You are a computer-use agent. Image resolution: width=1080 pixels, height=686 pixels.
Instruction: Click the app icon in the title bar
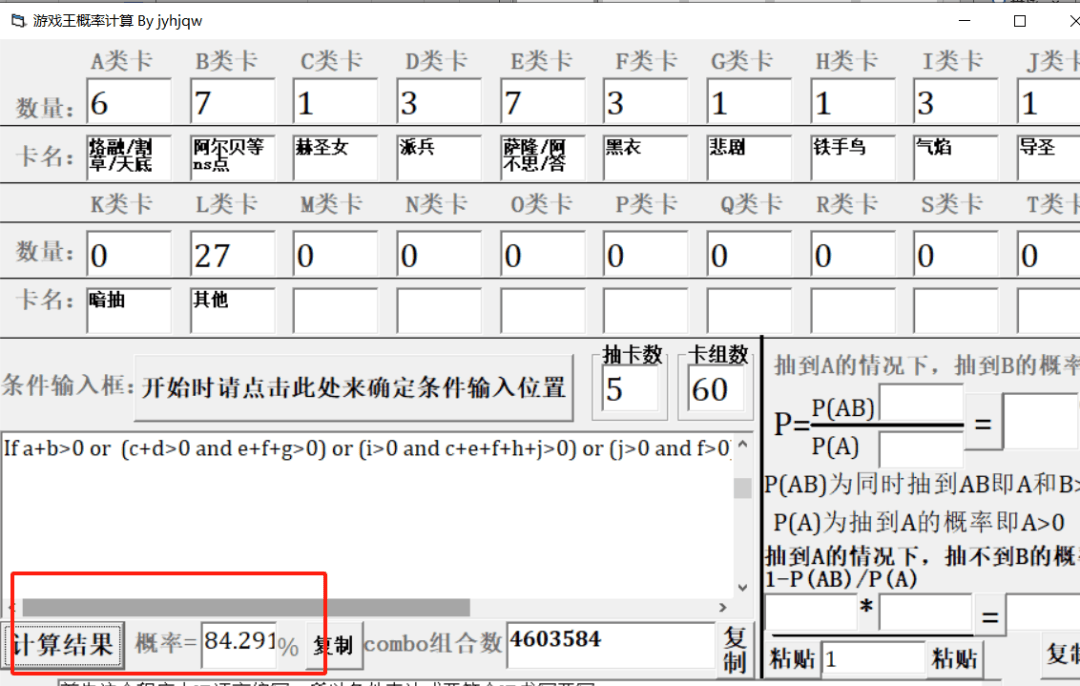(16, 20)
